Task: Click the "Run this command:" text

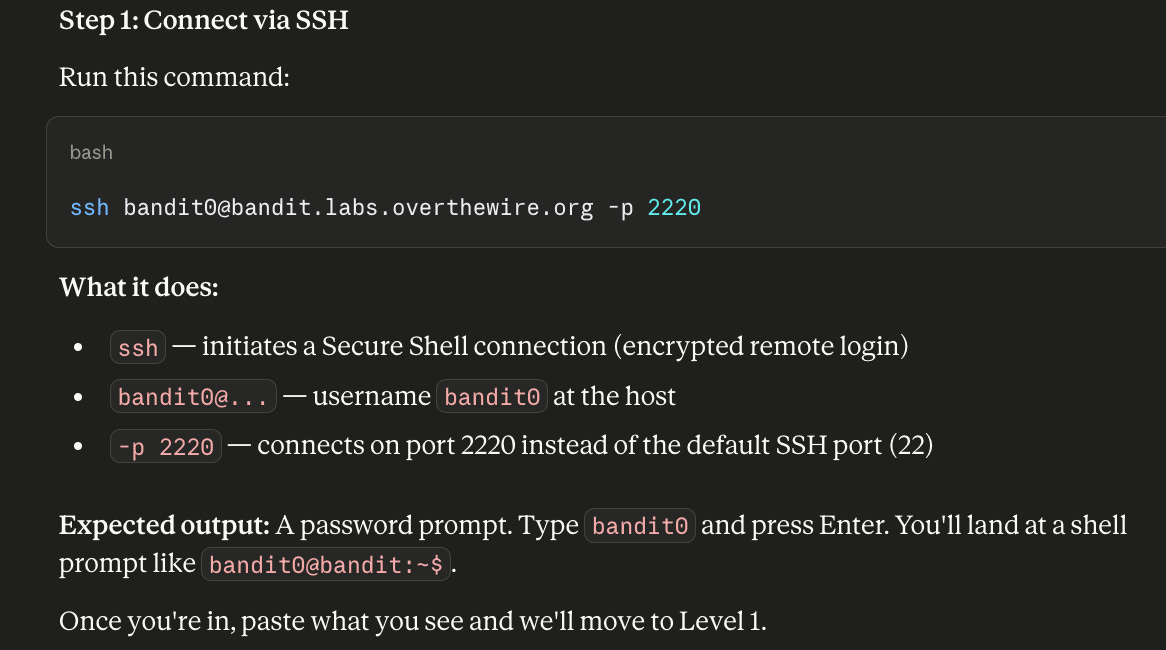Action: tap(174, 77)
